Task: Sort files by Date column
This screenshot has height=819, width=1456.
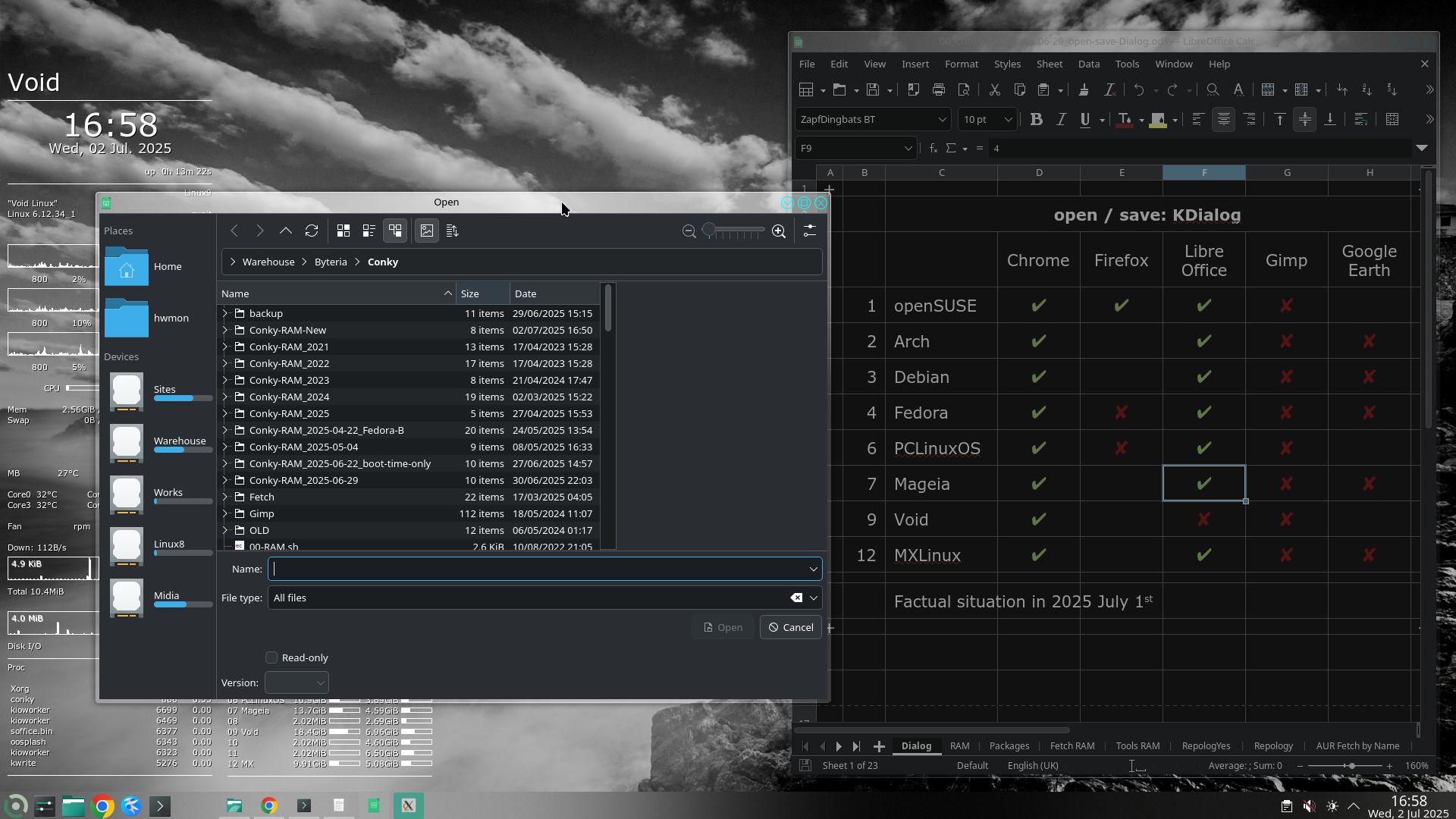Action: click(x=554, y=293)
